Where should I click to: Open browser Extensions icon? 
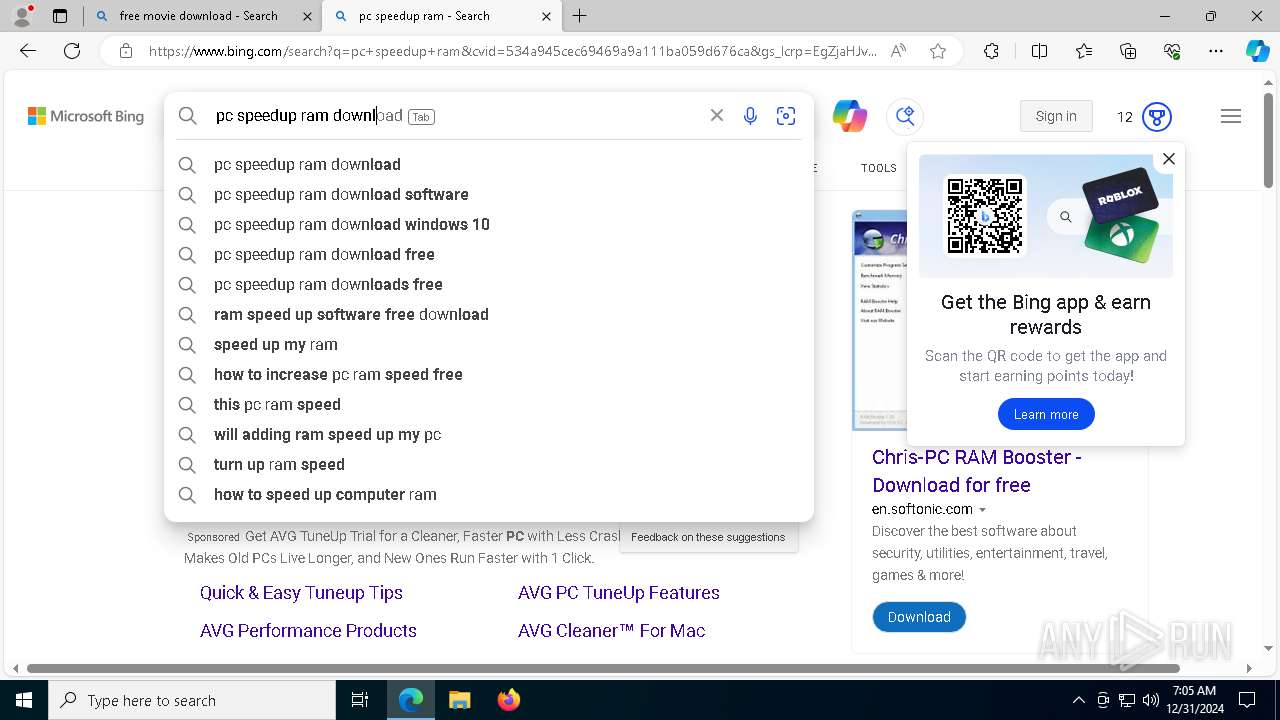(x=991, y=51)
